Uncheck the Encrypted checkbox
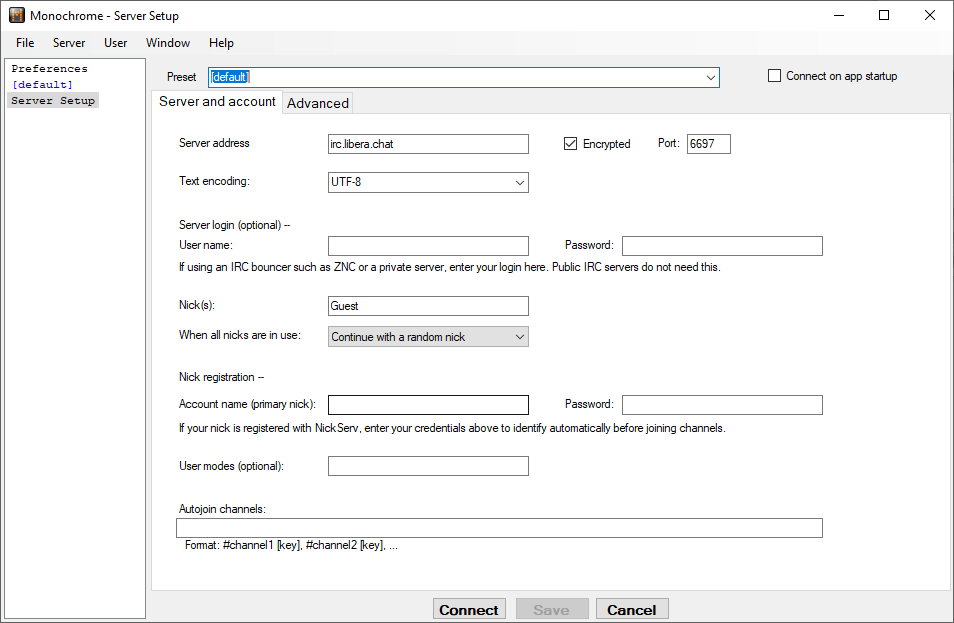 571,144
